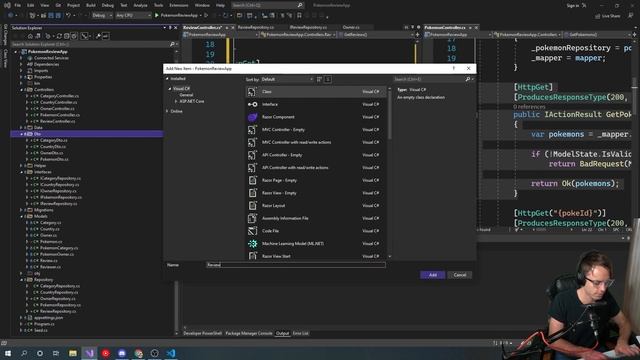Click the Help question mark in dialog
Image resolution: width=640 pixels, height=360 pixels.
pos(453,68)
